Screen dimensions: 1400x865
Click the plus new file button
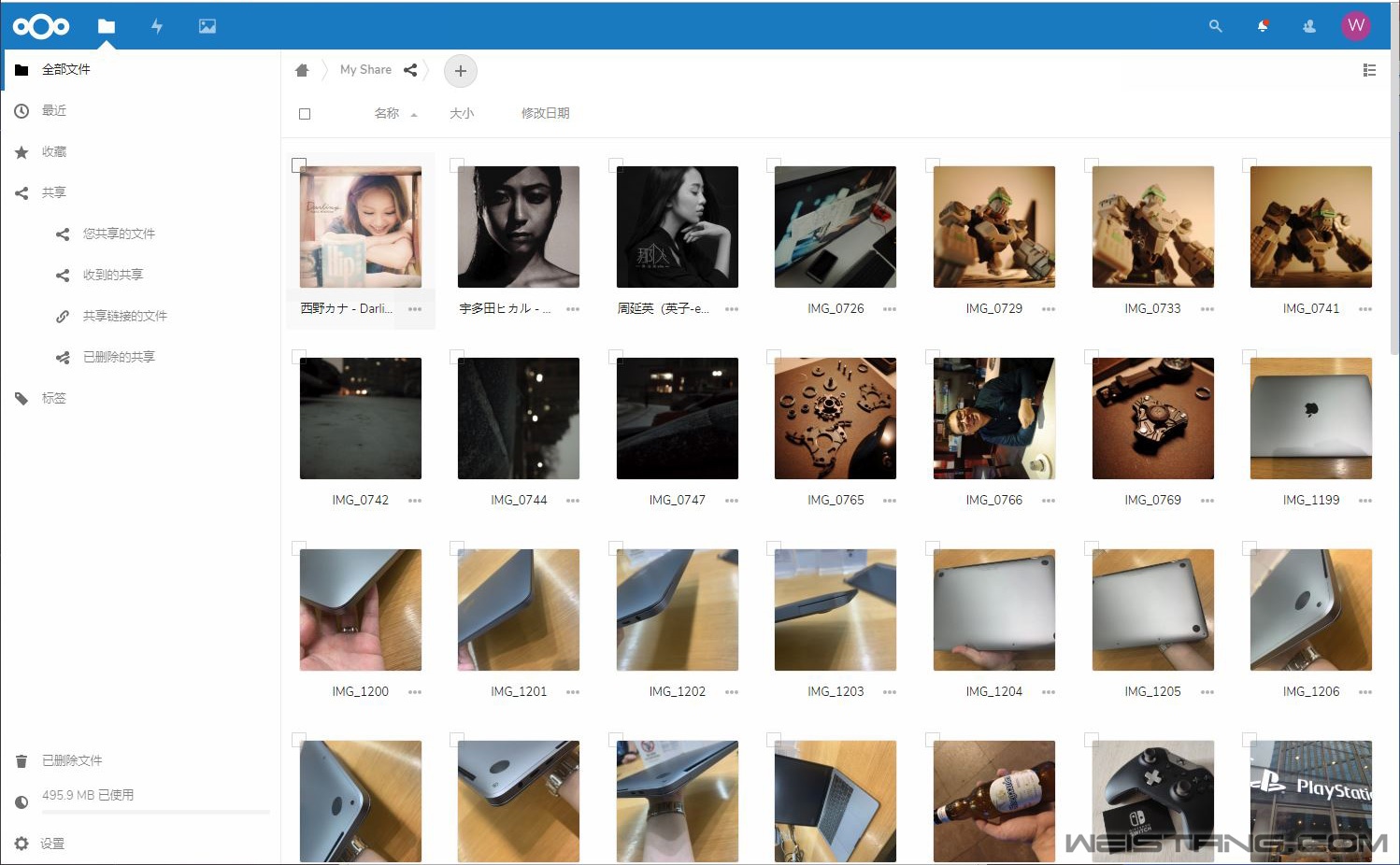pyautogui.click(x=460, y=71)
